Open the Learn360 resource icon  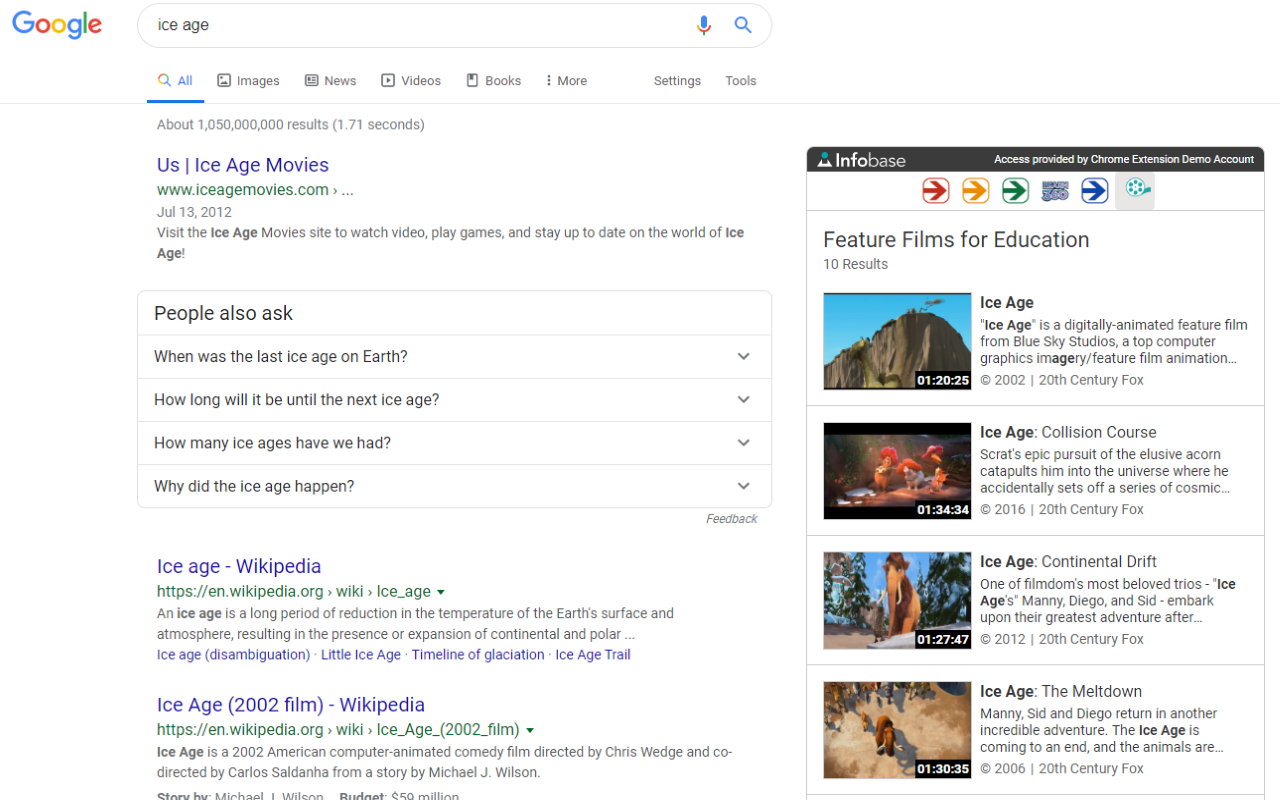(x=1054, y=190)
